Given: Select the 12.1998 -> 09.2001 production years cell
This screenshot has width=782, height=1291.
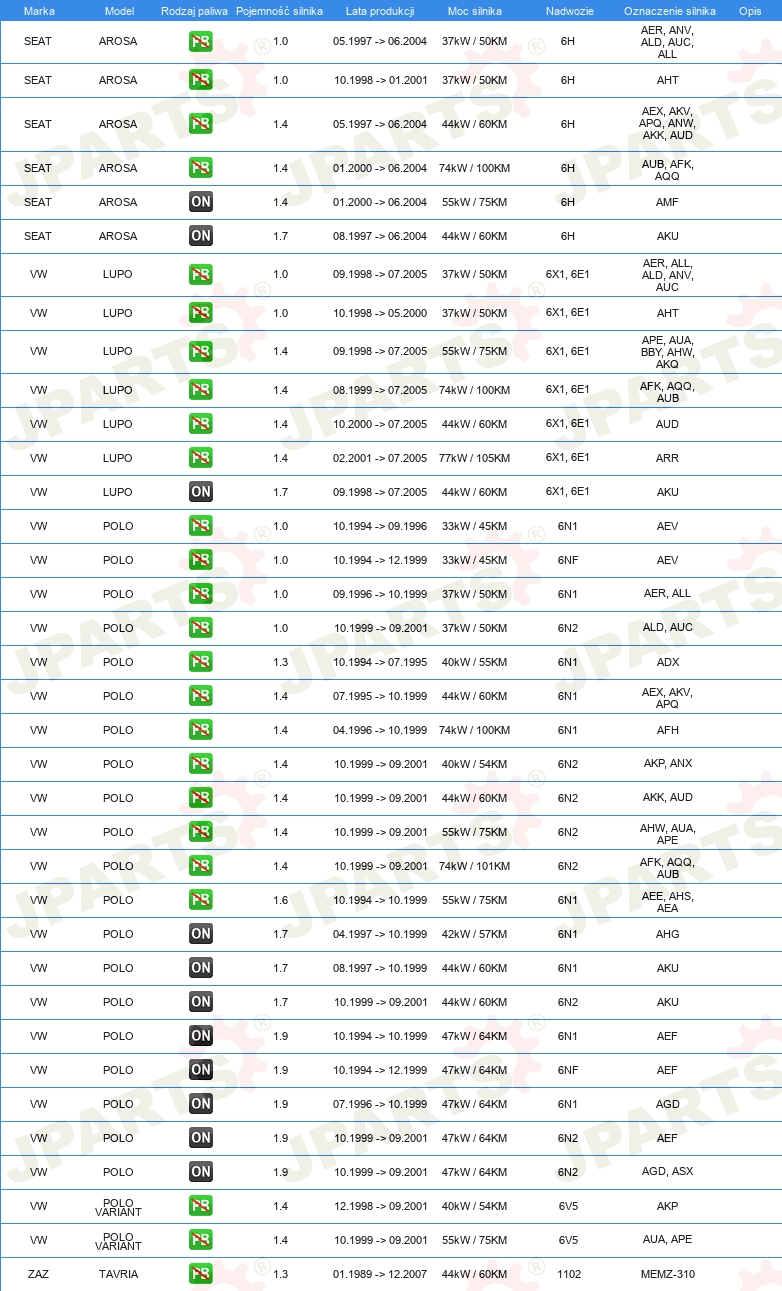Looking at the screenshot, I should click(x=380, y=1206).
